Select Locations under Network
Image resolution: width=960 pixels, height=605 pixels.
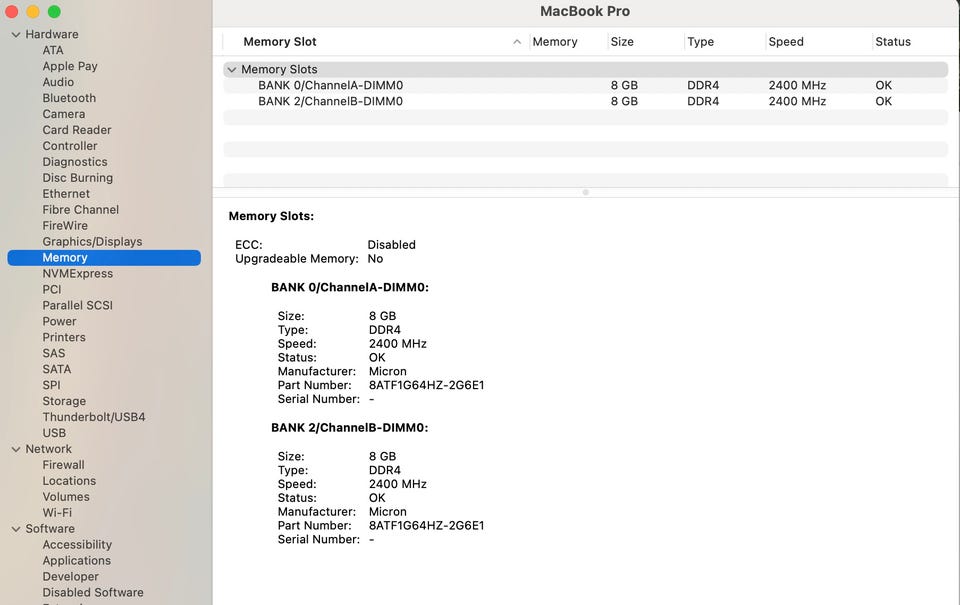pyautogui.click(x=69, y=481)
